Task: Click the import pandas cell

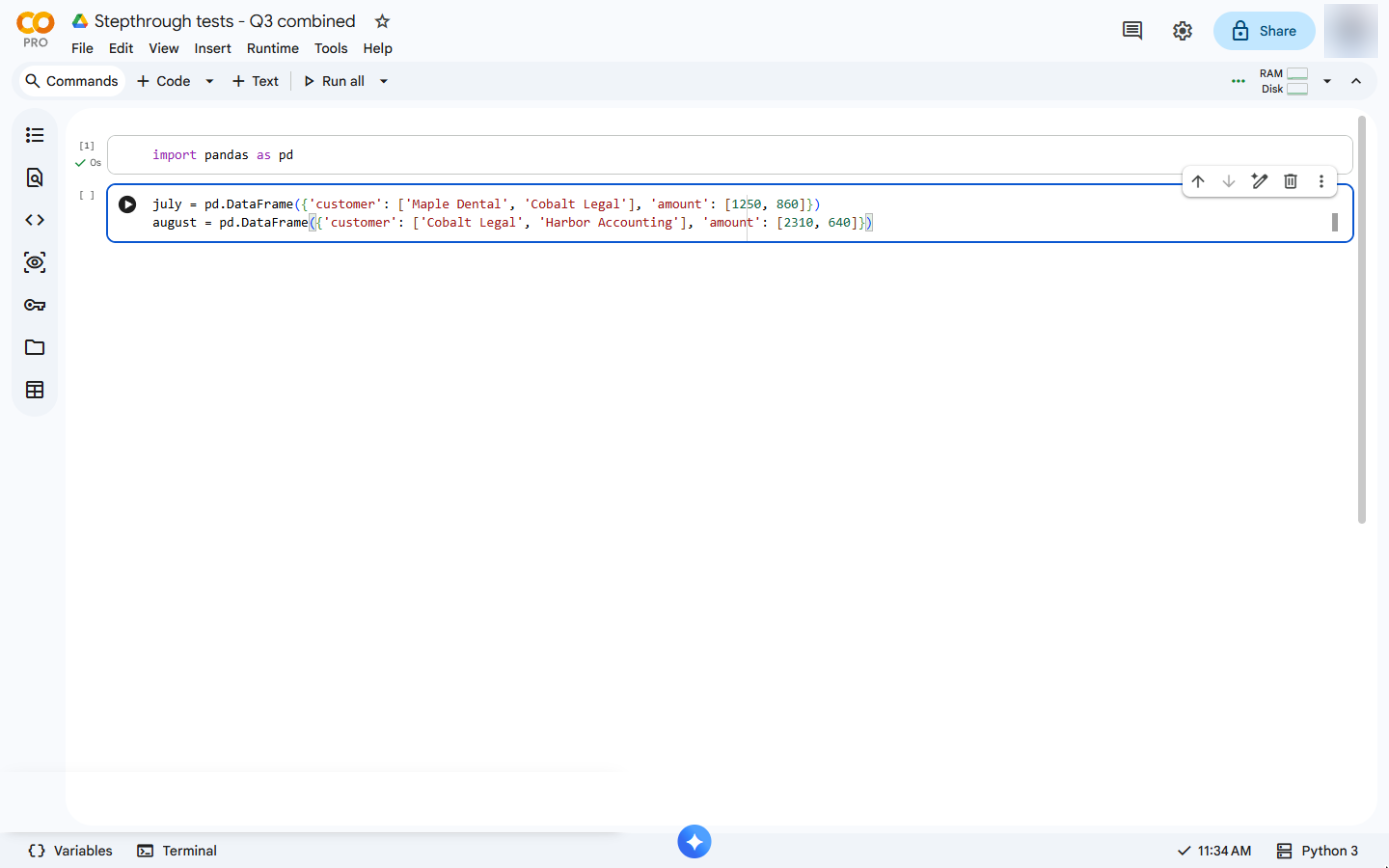Action: coord(729,155)
